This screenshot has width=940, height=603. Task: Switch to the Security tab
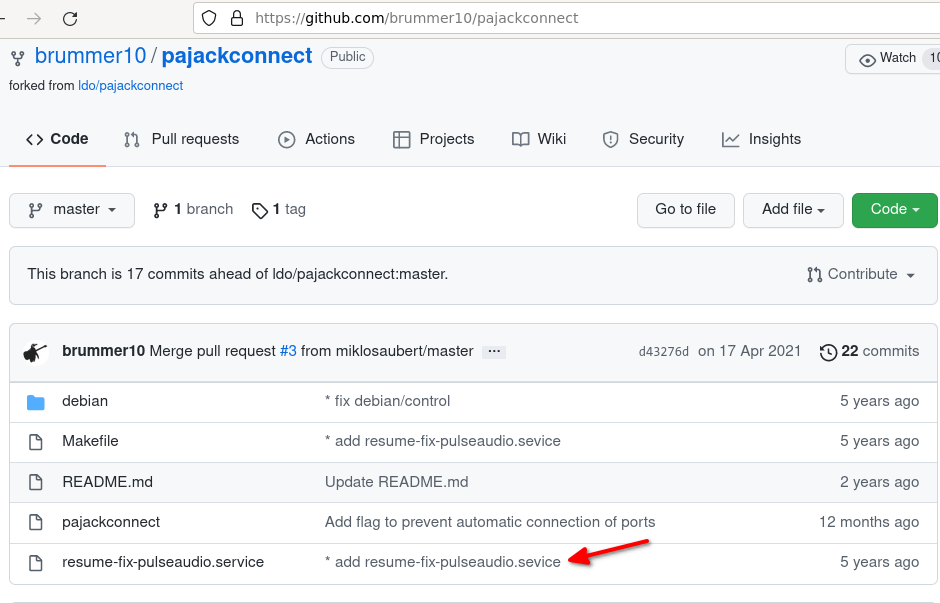(x=643, y=139)
